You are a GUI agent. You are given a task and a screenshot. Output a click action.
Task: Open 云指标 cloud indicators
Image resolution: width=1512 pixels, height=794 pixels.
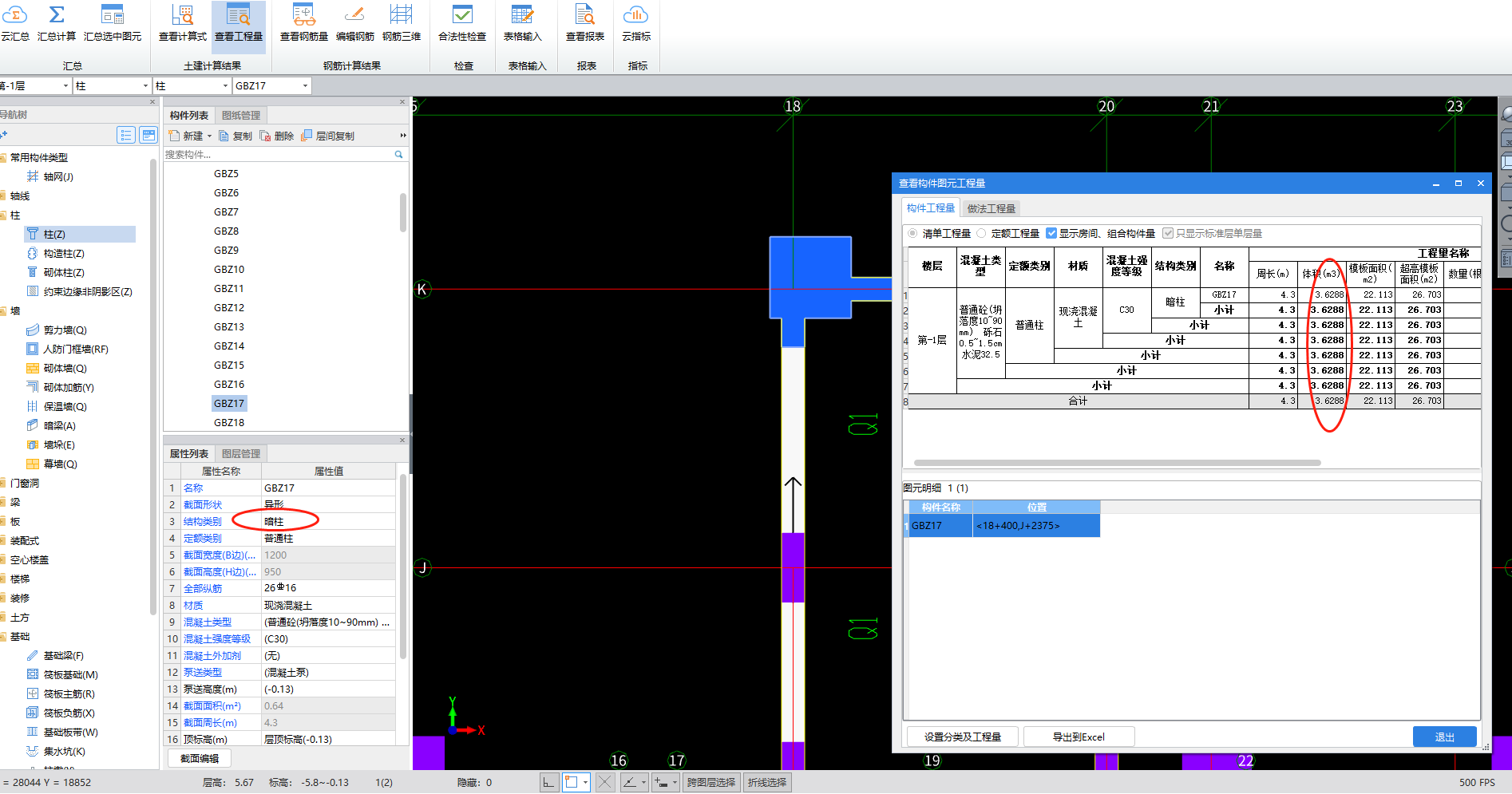pos(636,22)
